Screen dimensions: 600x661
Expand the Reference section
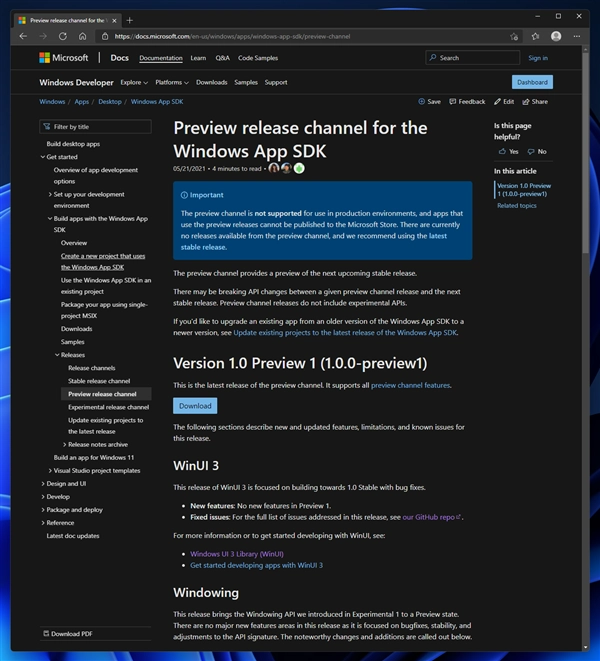43,523
